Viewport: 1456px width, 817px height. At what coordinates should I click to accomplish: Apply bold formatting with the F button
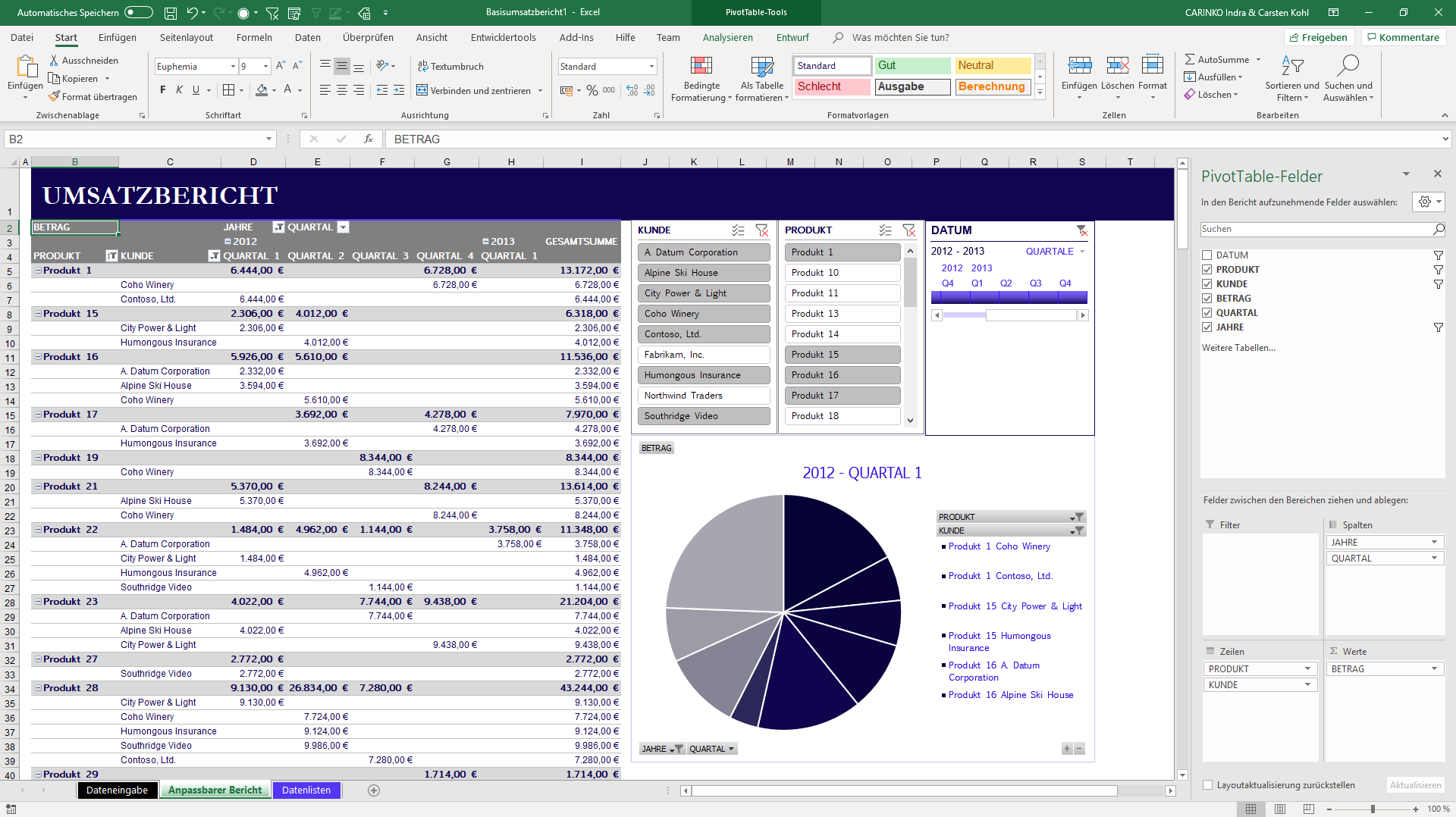coord(162,90)
